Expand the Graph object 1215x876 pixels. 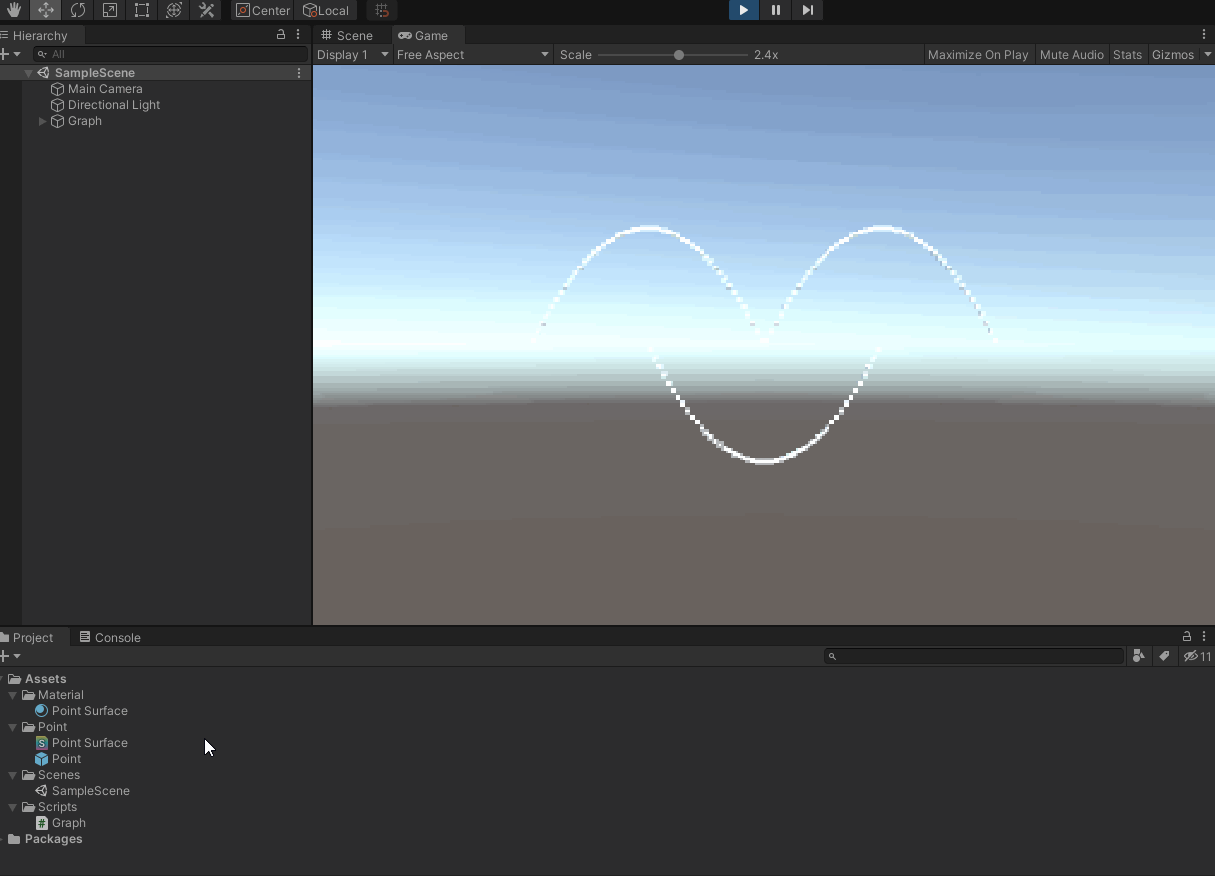42,121
